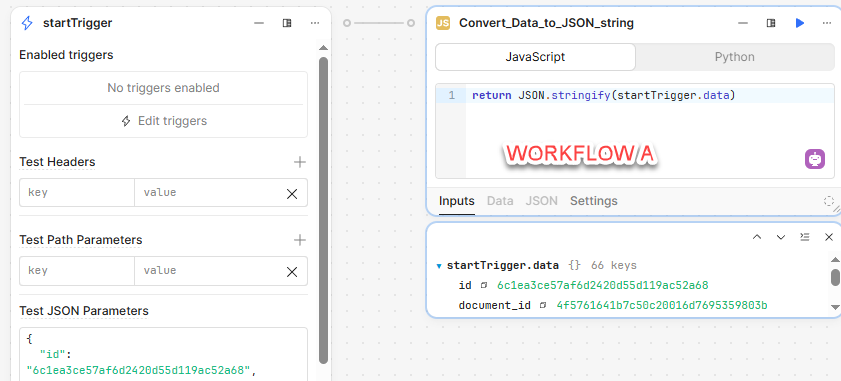Click the startTrigger panel vertical scrollbar
The image size is (841, 381).
pos(323,210)
